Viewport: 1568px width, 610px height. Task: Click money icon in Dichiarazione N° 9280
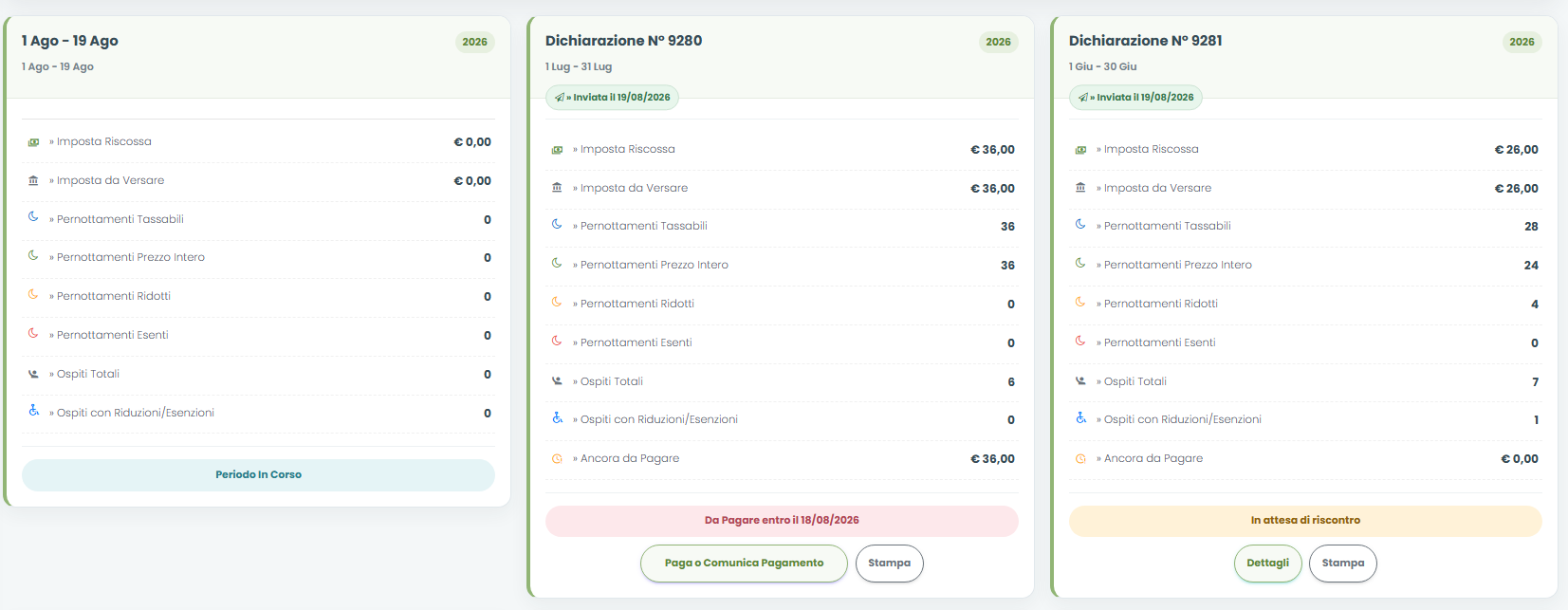point(557,150)
